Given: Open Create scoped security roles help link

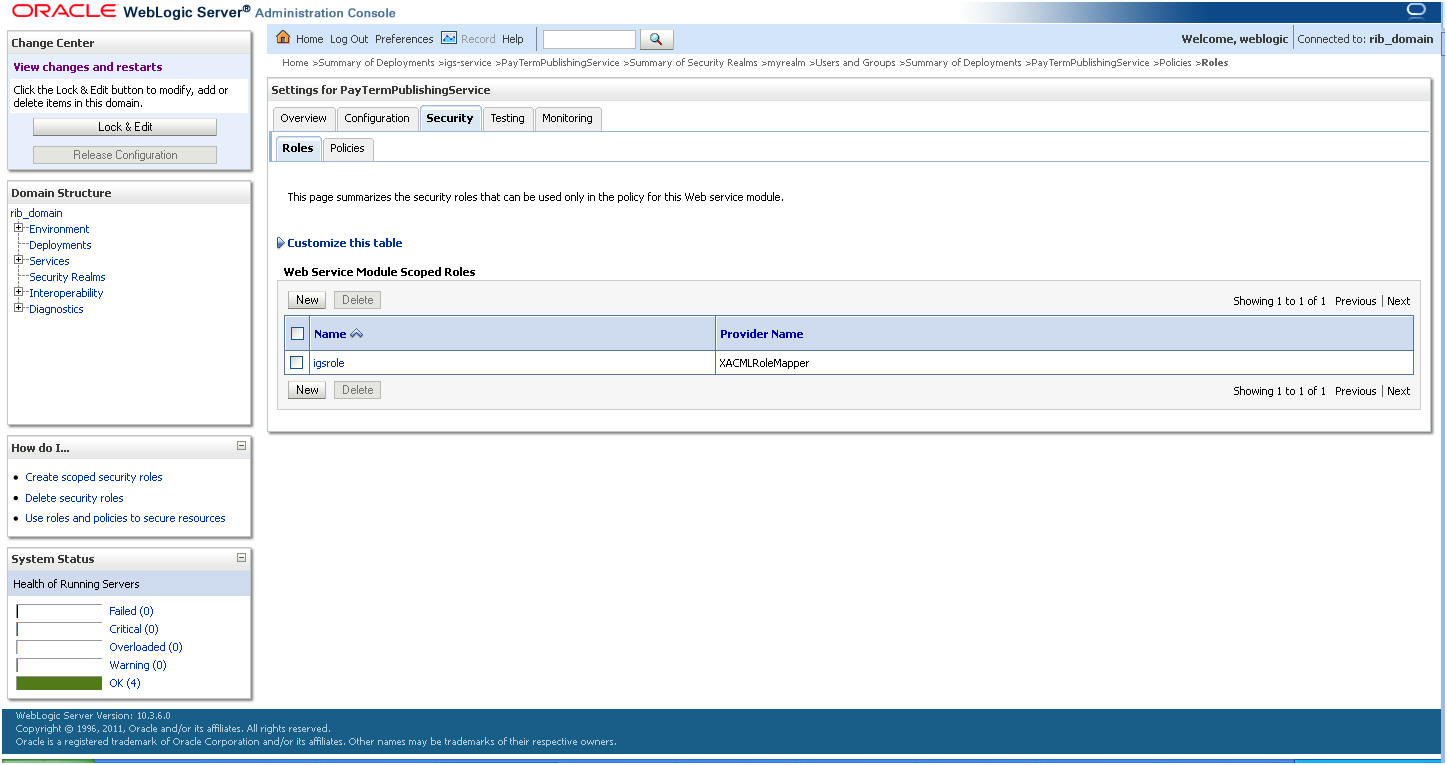Looking at the screenshot, I should click(94, 477).
